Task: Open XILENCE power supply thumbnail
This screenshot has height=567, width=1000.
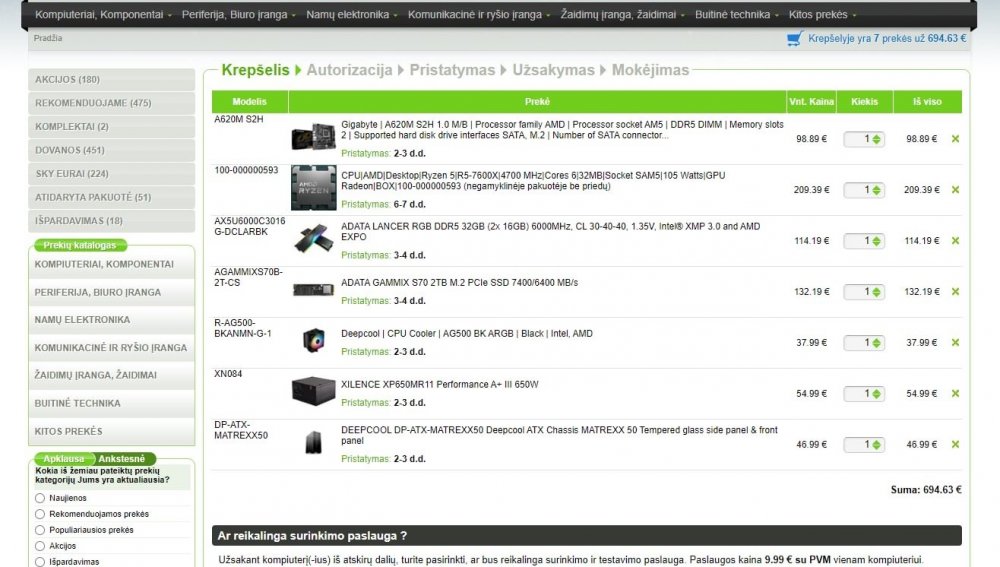Action: coord(313,391)
